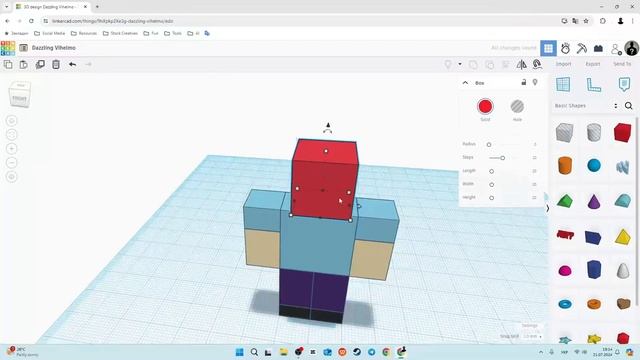
Task: Open the Snap Grid dropdown
Action: tap(533, 336)
